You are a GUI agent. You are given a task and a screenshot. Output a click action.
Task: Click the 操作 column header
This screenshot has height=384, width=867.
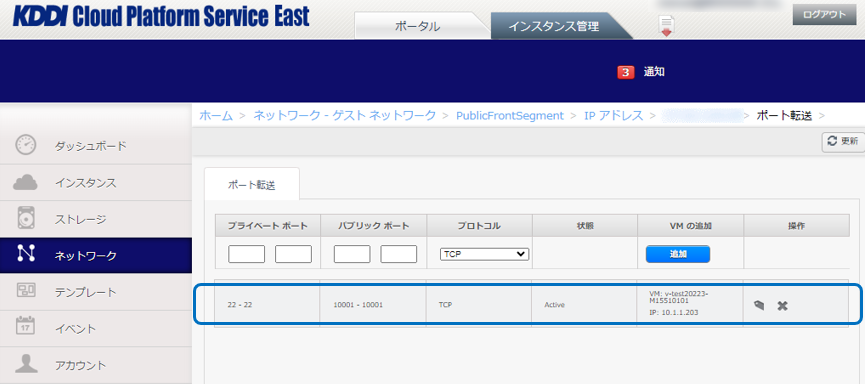pyautogui.click(x=797, y=226)
